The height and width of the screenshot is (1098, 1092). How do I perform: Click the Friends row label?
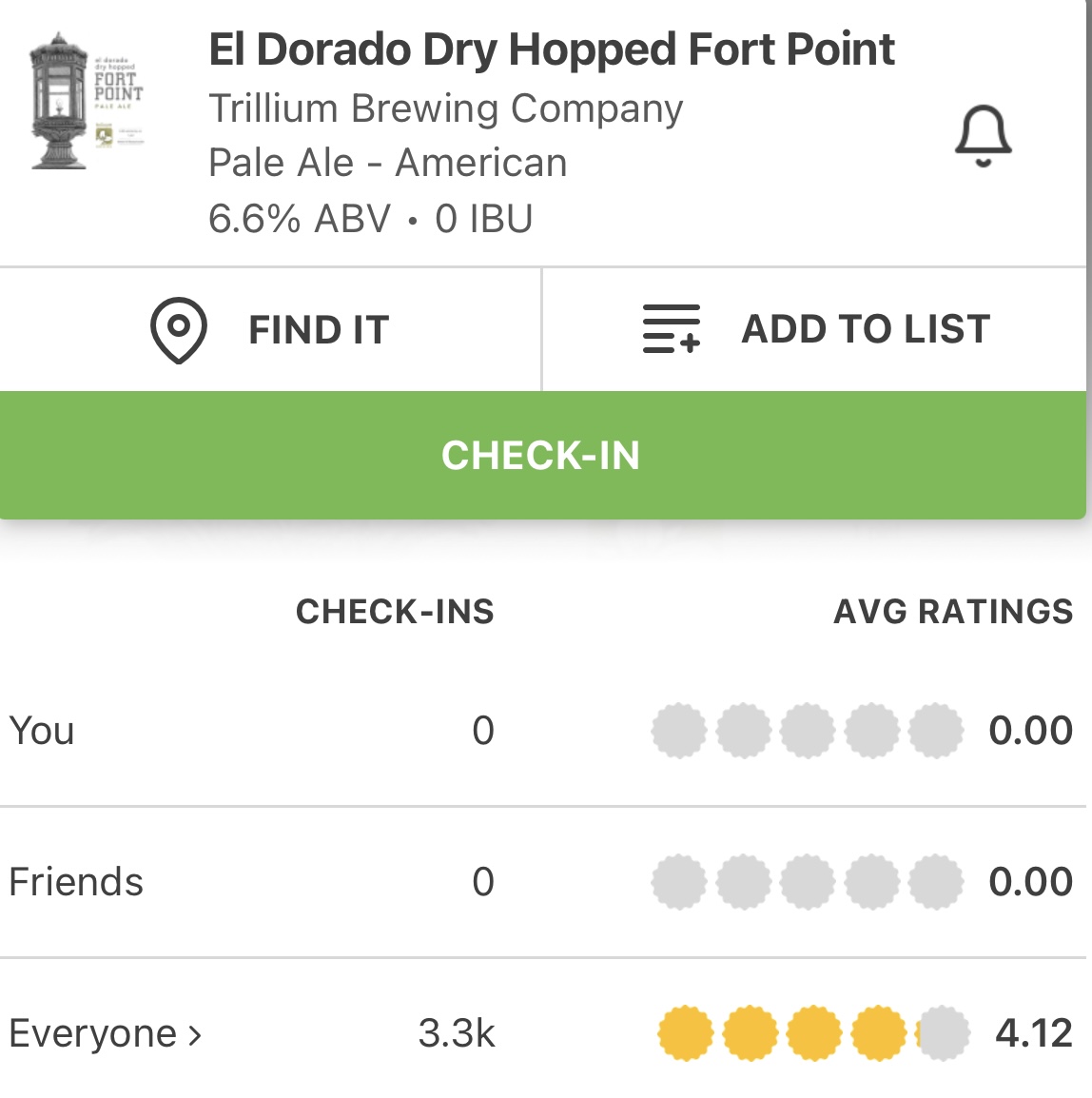[x=76, y=882]
